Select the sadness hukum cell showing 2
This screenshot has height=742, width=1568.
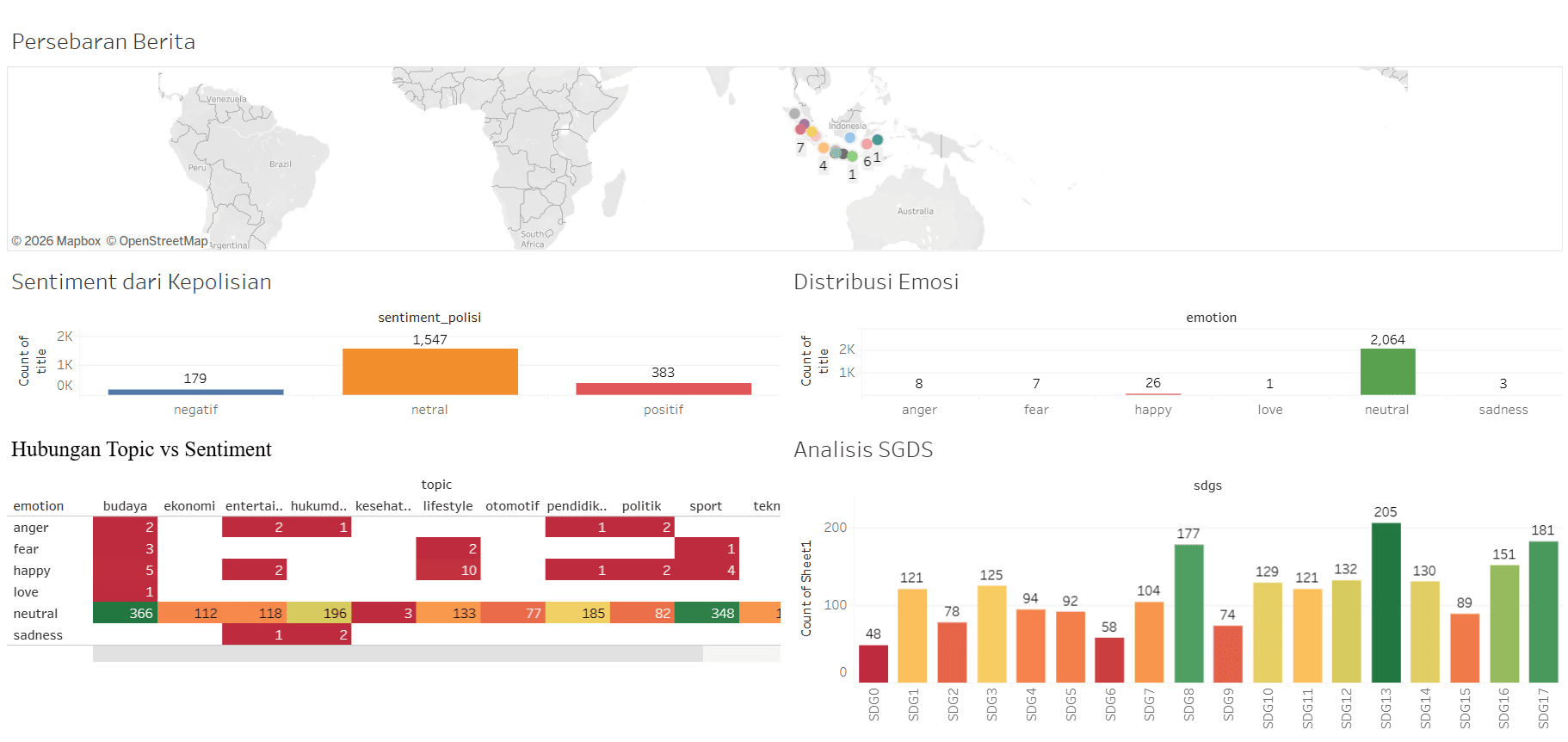(x=318, y=634)
